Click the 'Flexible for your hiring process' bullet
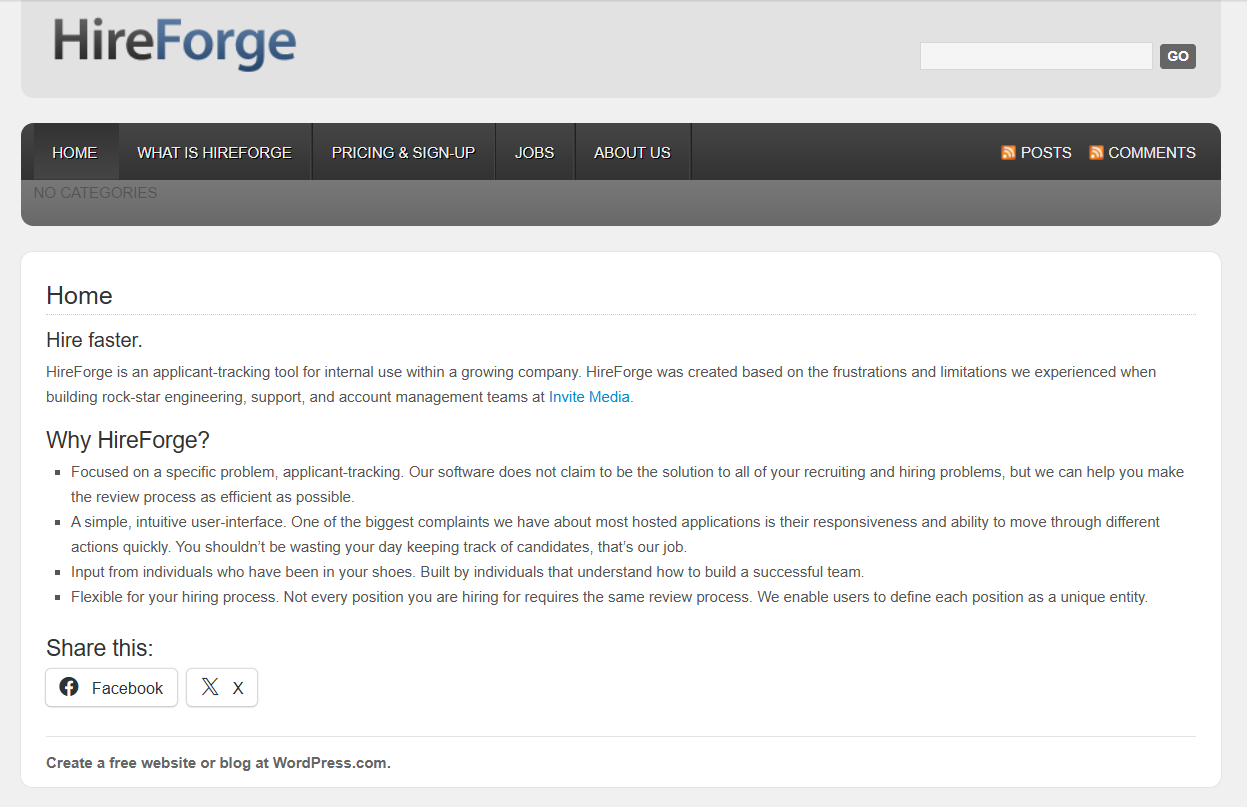The height and width of the screenshot is (807, 1247). (609, 597)
